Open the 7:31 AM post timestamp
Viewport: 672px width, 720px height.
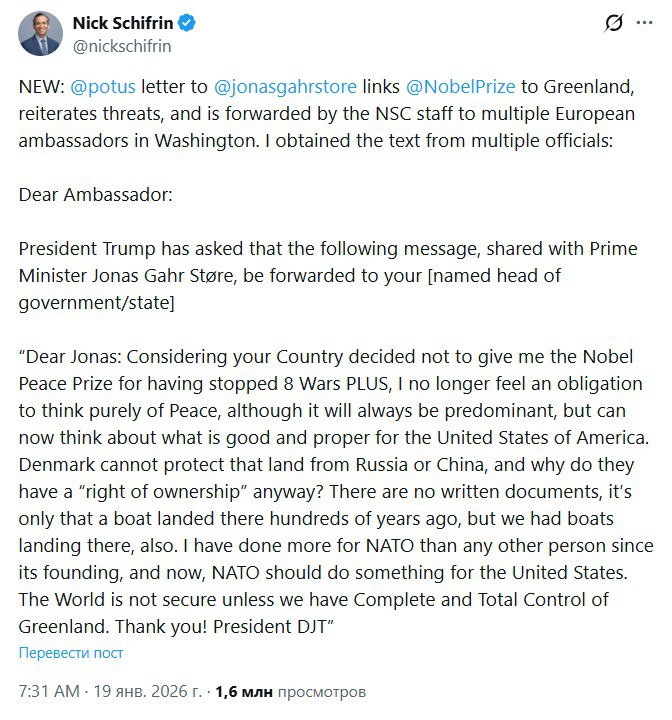[50, 691]
